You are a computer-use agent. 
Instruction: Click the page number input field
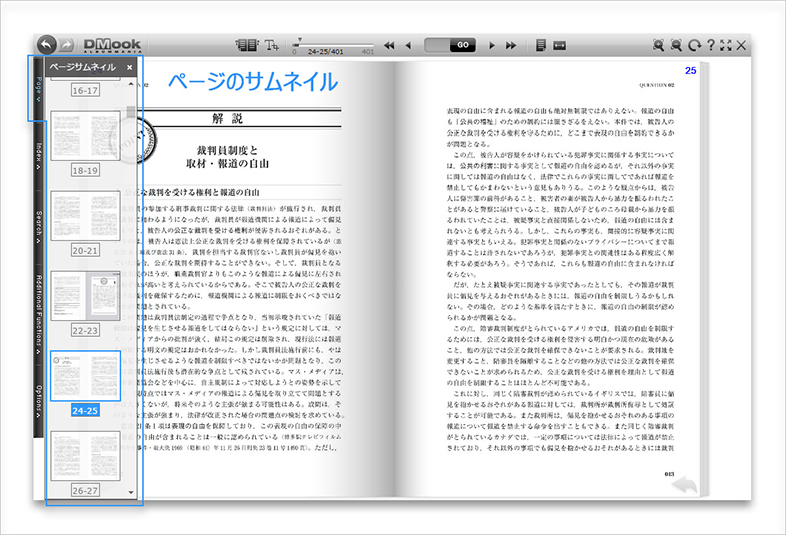437,45
